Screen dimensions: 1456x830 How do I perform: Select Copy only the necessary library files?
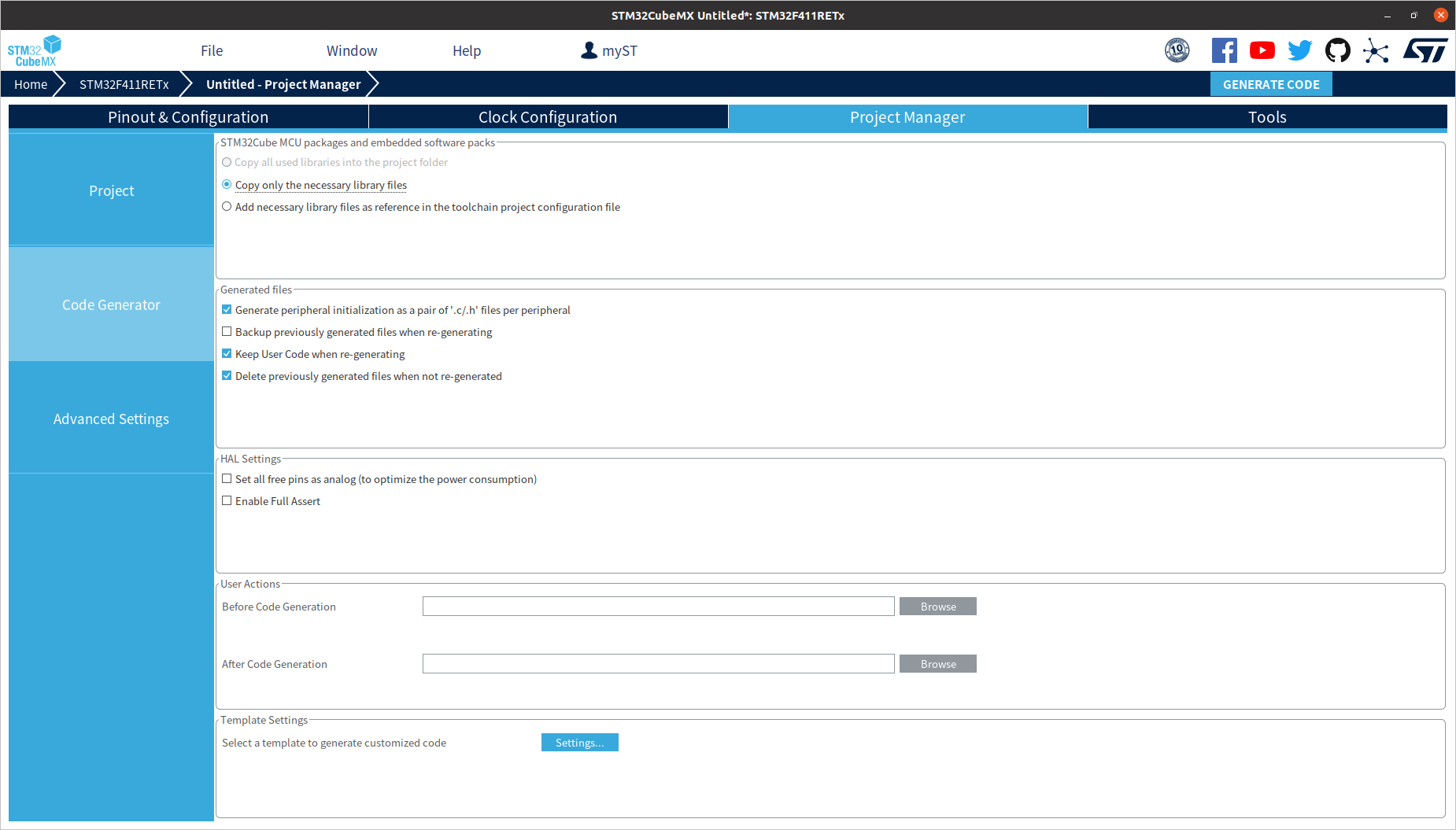click(227, 185)
